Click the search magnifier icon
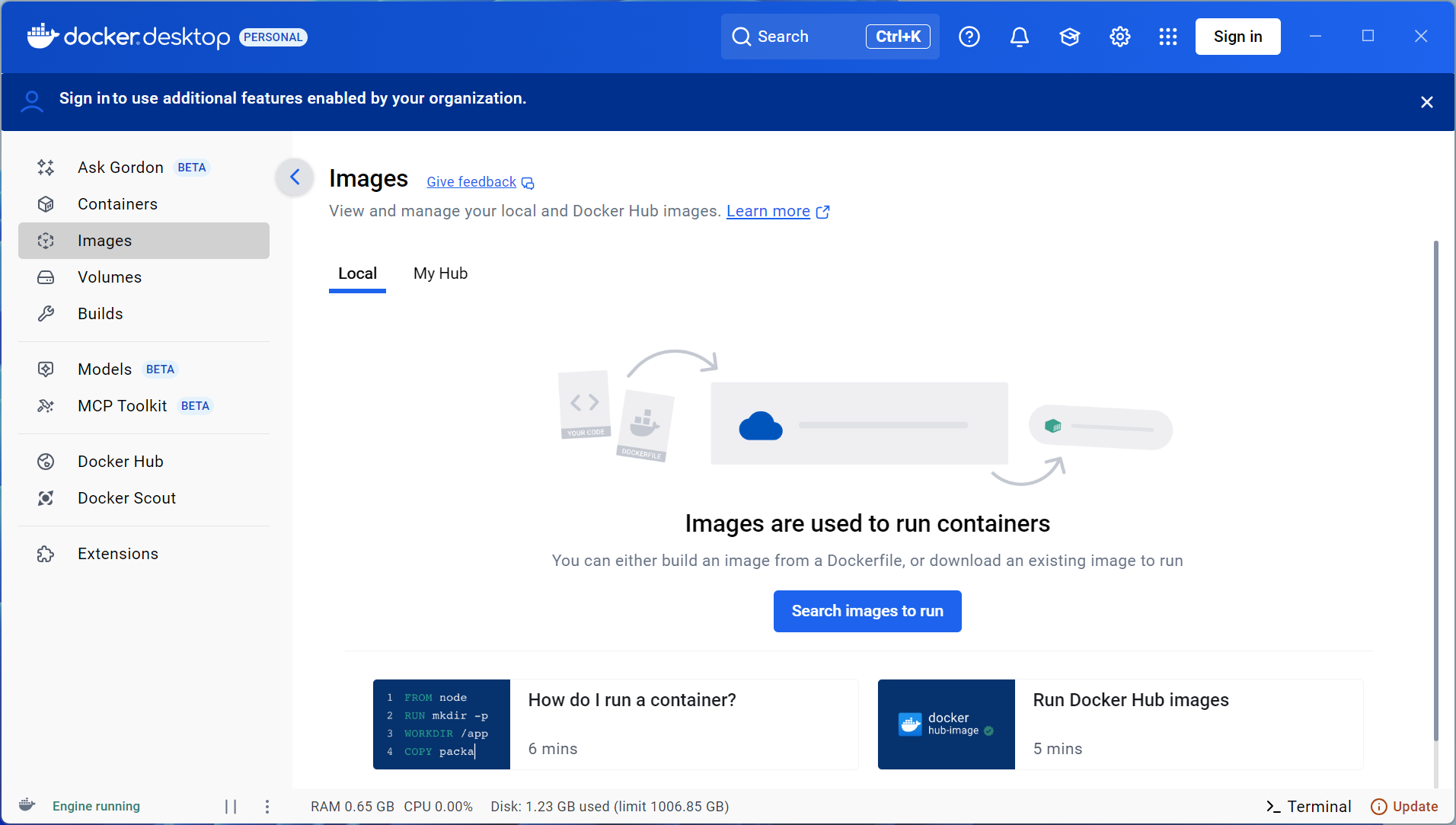The height and width of the screenshot is (825, 1456). (x=741, y=37)
